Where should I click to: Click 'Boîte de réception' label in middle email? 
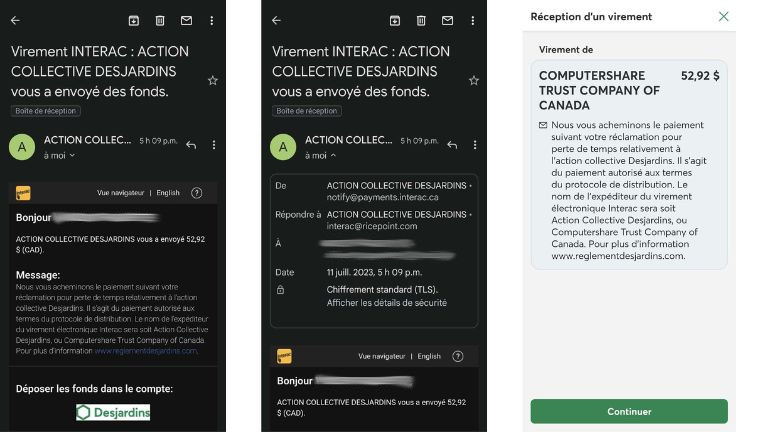coord(307,111)
